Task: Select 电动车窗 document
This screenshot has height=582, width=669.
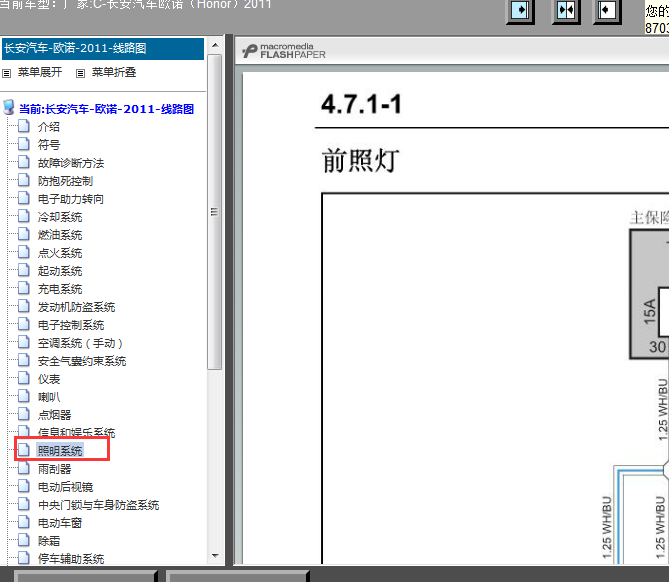Action: click(x=60, y=523)
